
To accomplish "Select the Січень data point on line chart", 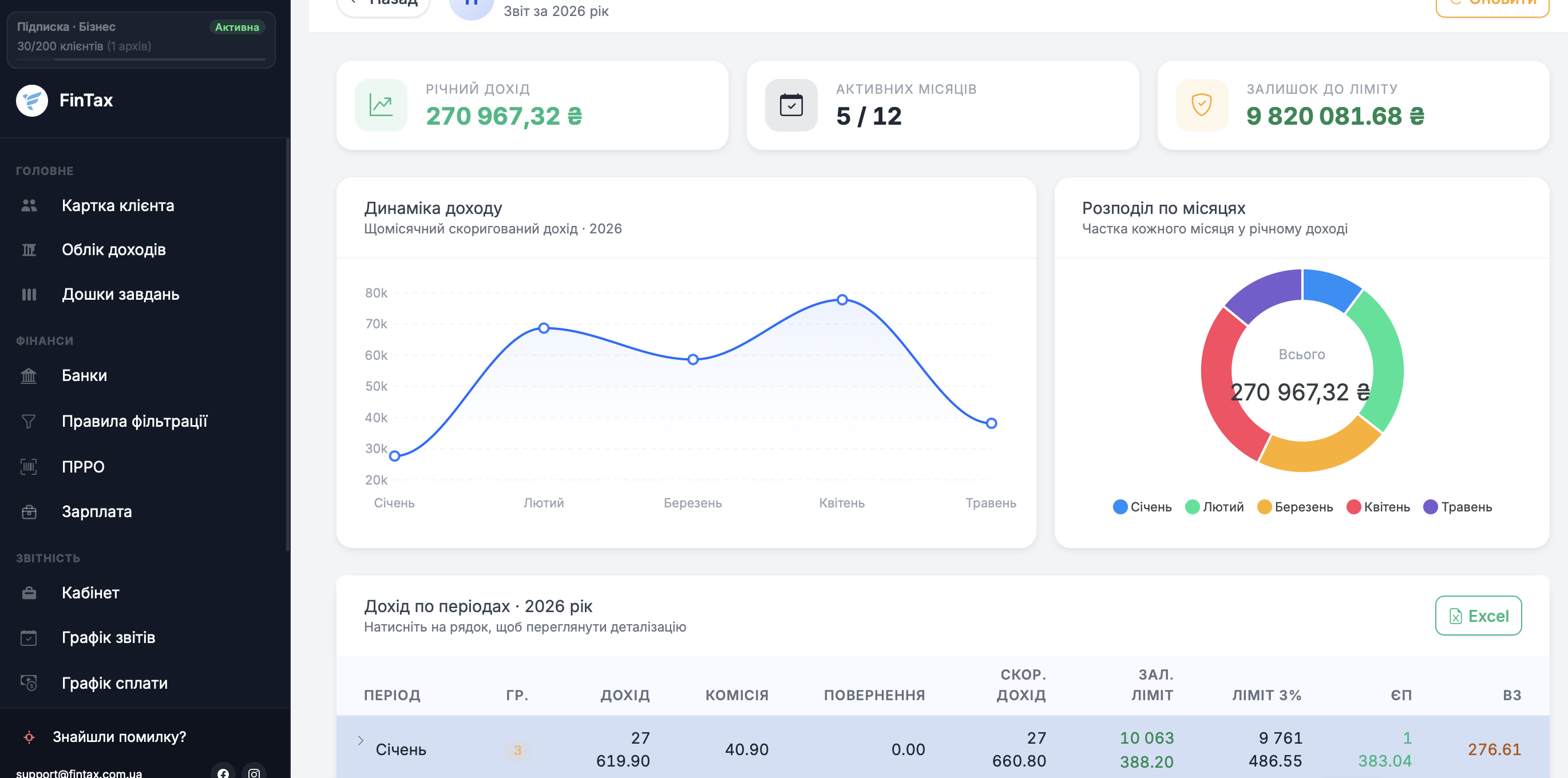I will point(394,456).
